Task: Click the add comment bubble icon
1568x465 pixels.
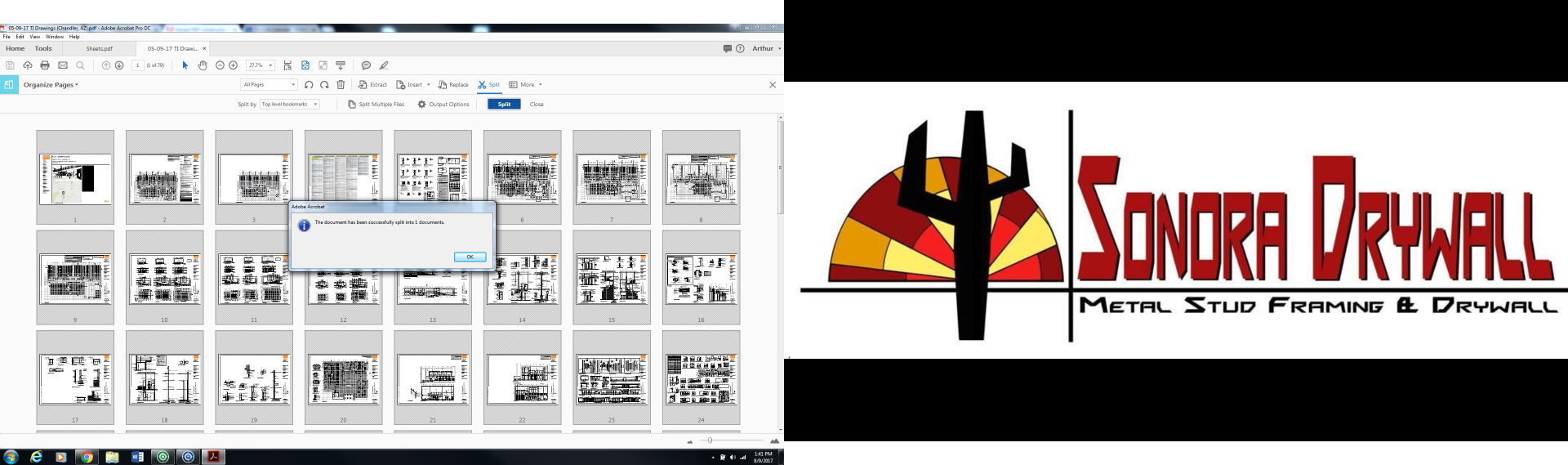Action: click(366, 65)
